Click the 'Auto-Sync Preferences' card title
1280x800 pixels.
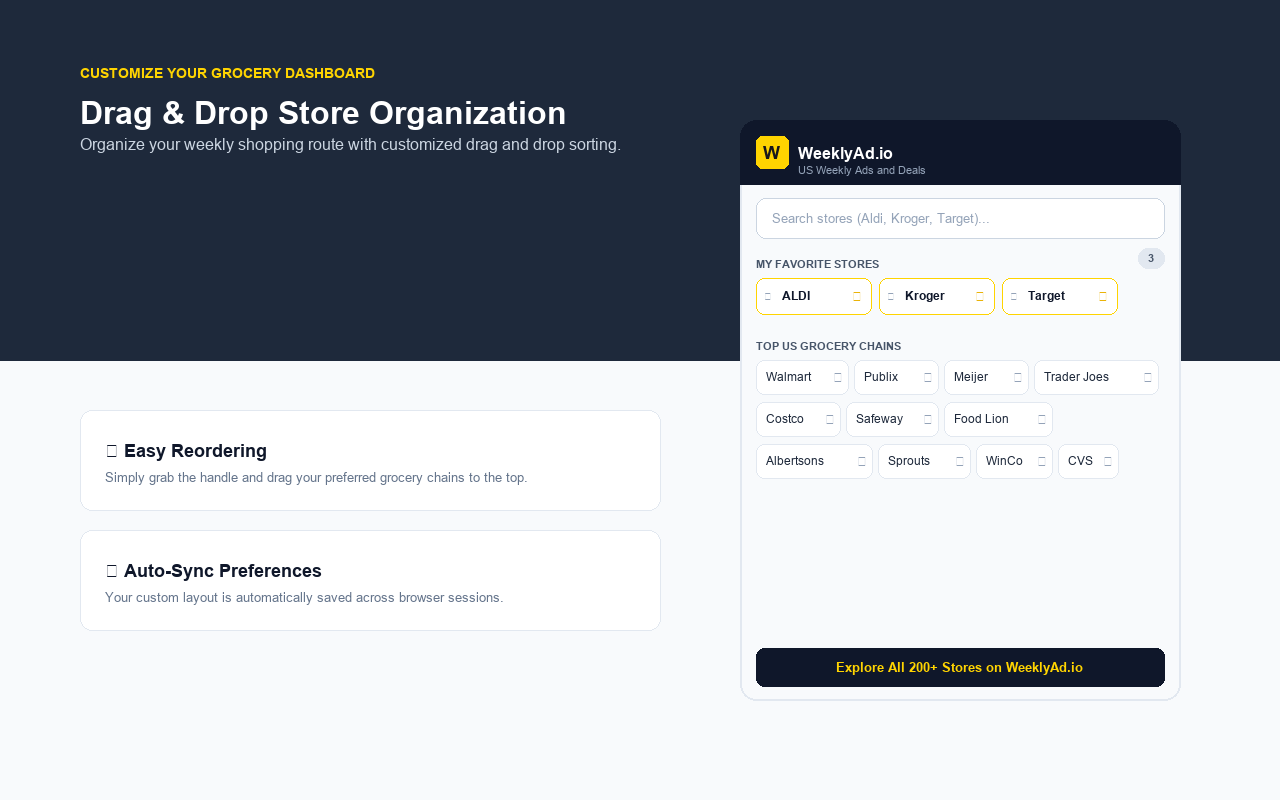(223, 571)
